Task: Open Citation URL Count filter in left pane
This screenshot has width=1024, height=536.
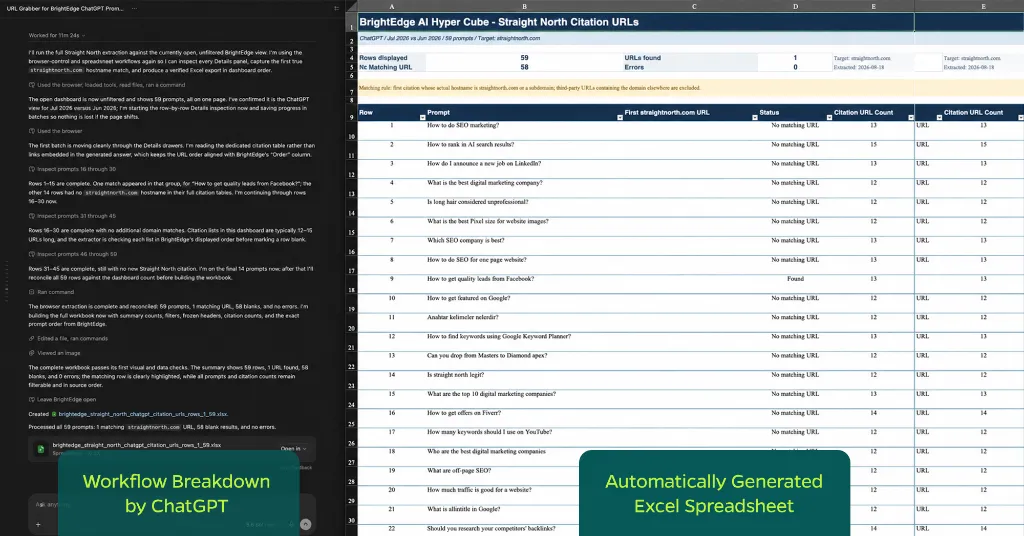Action: pos(910,118)
